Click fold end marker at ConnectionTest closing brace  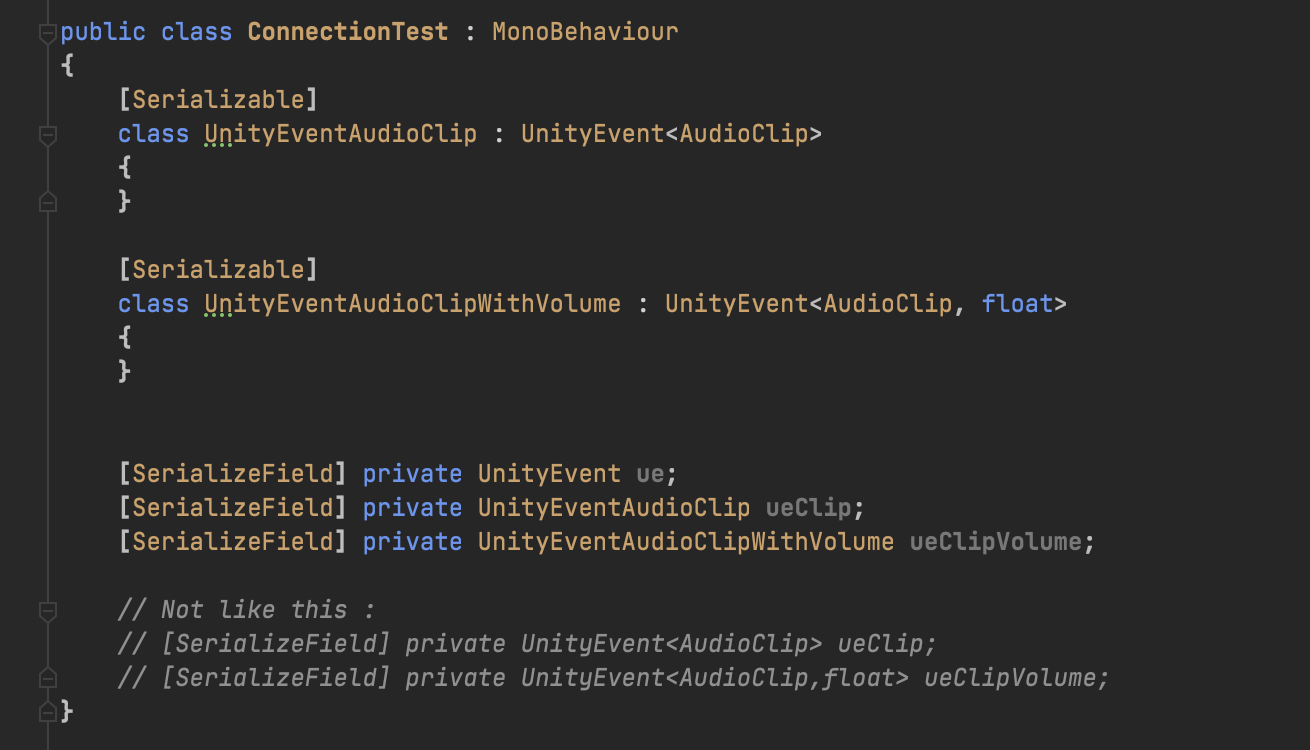(x=47, y=712)
